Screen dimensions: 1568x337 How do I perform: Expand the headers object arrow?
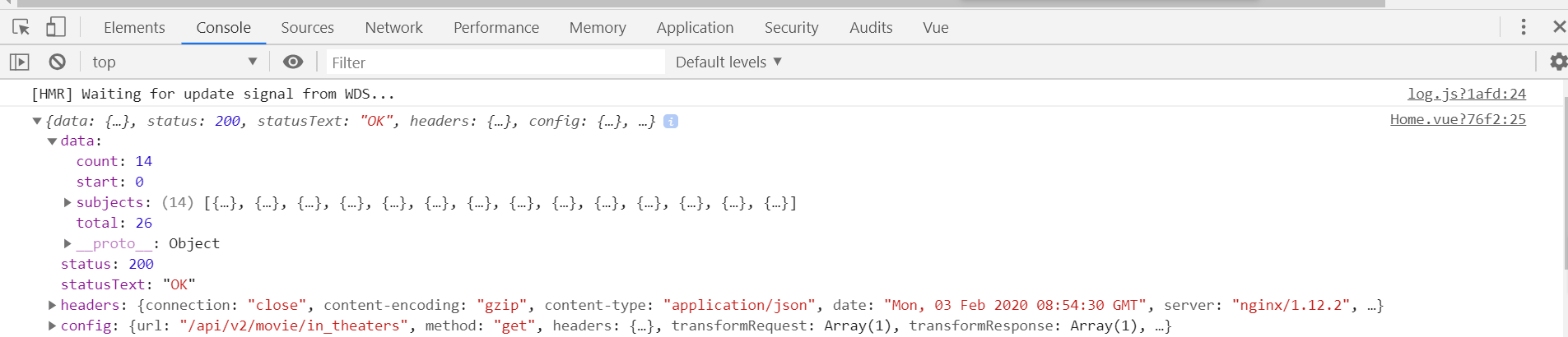coord(52,305)
